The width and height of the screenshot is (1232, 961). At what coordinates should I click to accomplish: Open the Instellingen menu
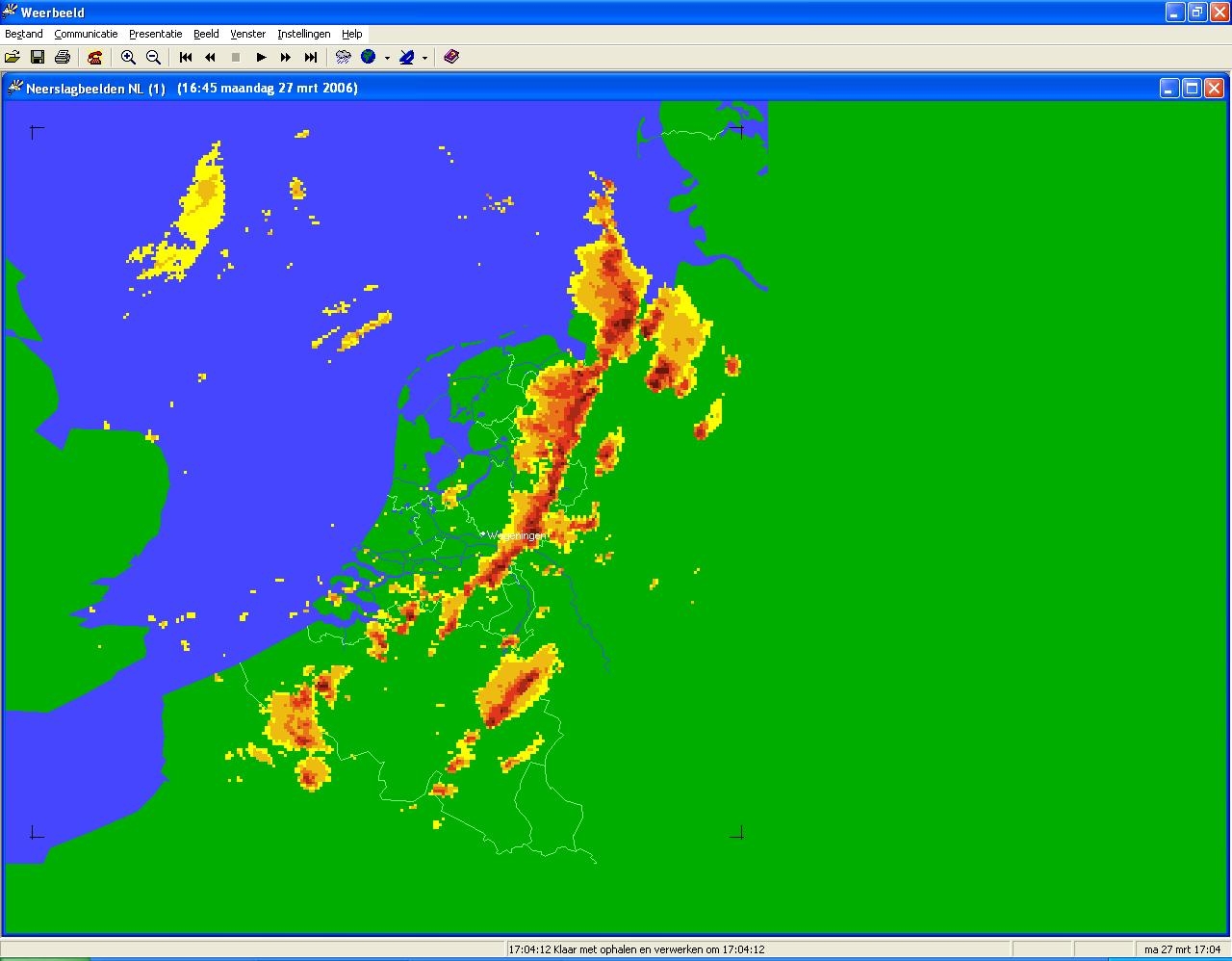[x=303, y=34]
